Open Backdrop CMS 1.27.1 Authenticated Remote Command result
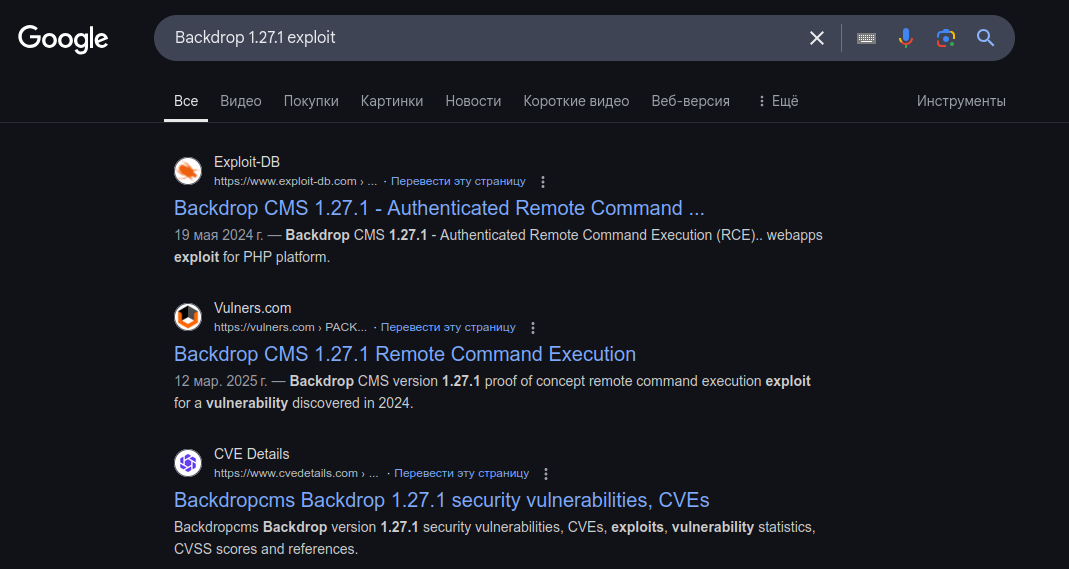 (x=439, y=208)
